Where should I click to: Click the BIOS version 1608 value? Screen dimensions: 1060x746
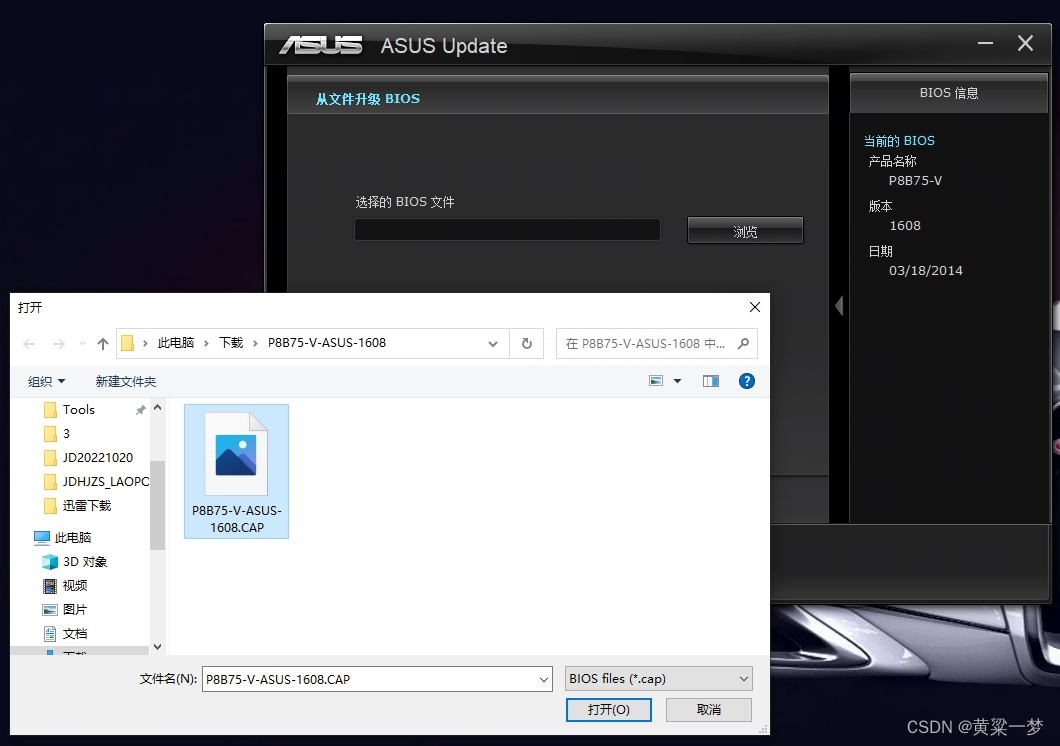(x=905, y=226)
